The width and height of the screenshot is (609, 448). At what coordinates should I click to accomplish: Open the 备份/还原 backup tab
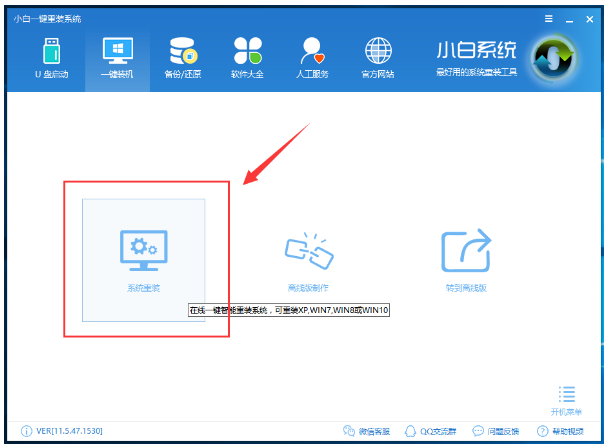click(183, 58)
